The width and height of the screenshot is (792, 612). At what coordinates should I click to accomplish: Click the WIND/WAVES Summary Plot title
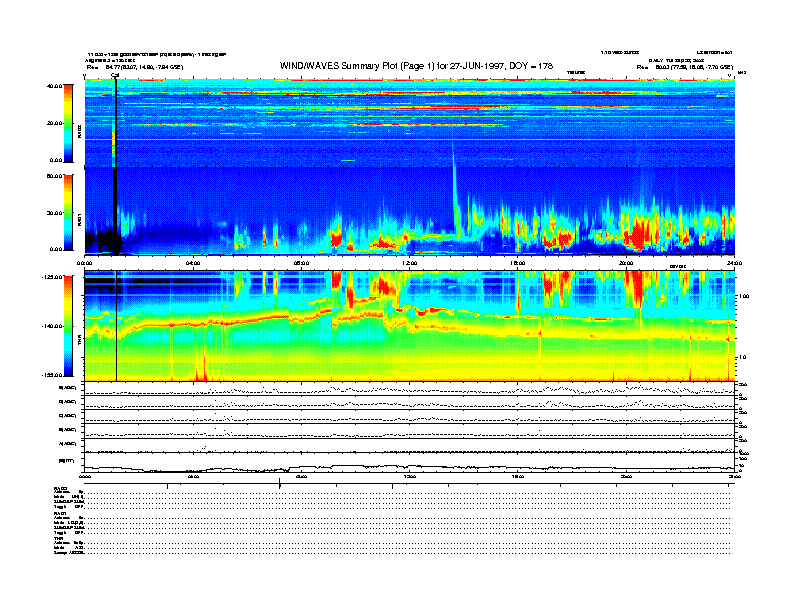(416, 66)
